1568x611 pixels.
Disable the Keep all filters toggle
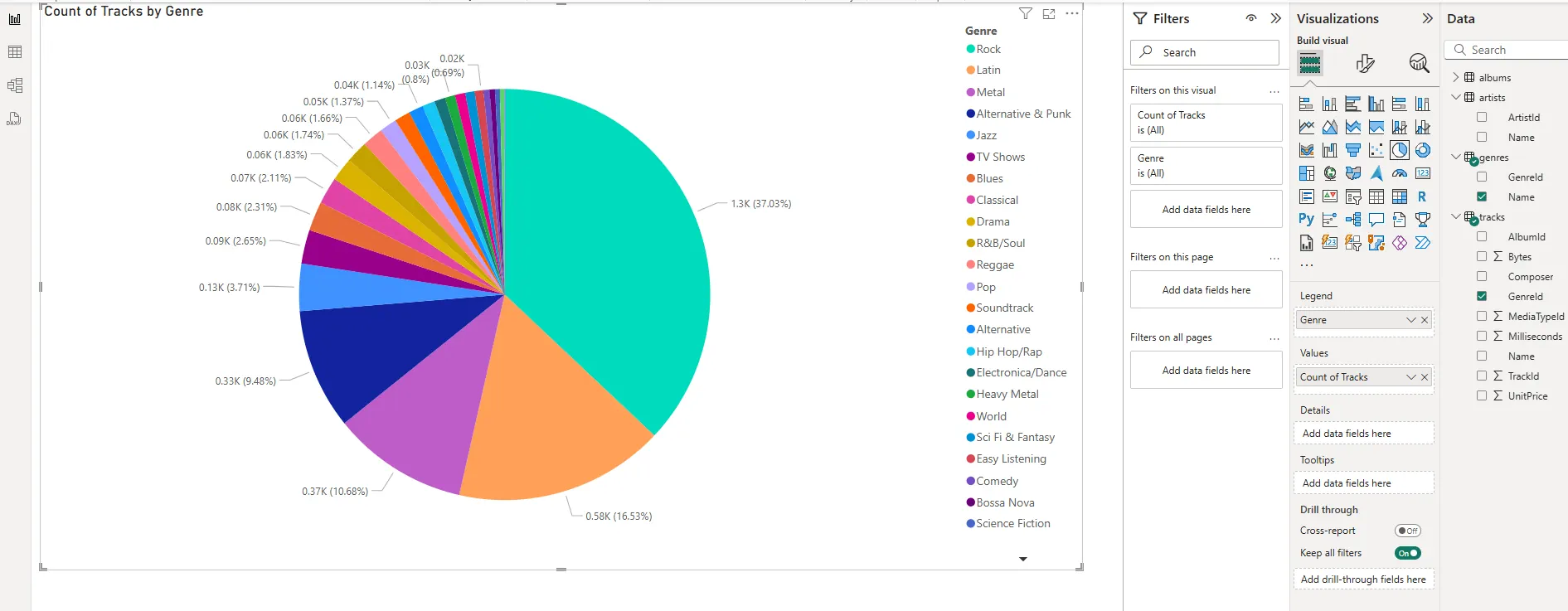point(1407,553)
